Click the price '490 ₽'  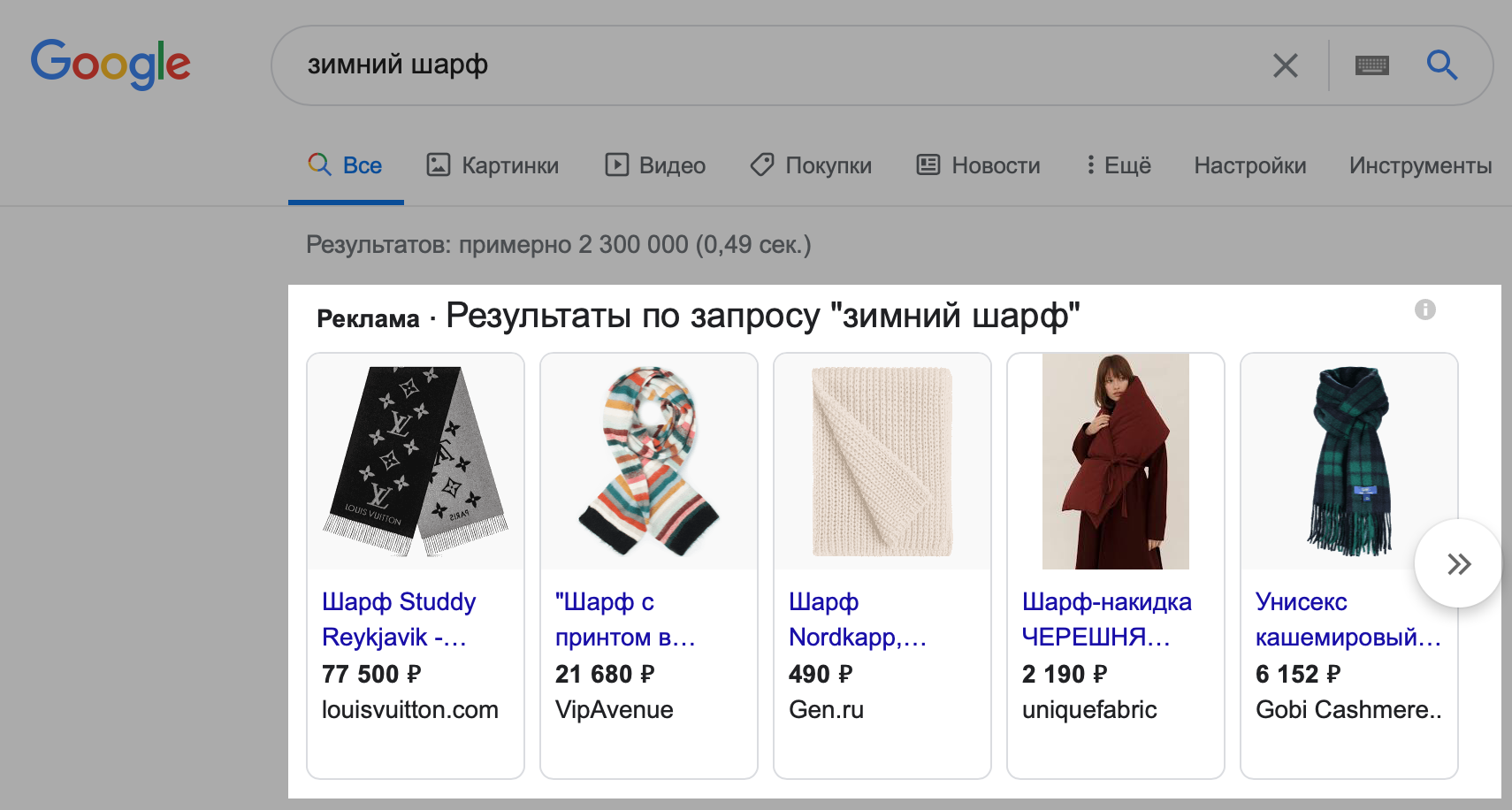pos(821,674)
